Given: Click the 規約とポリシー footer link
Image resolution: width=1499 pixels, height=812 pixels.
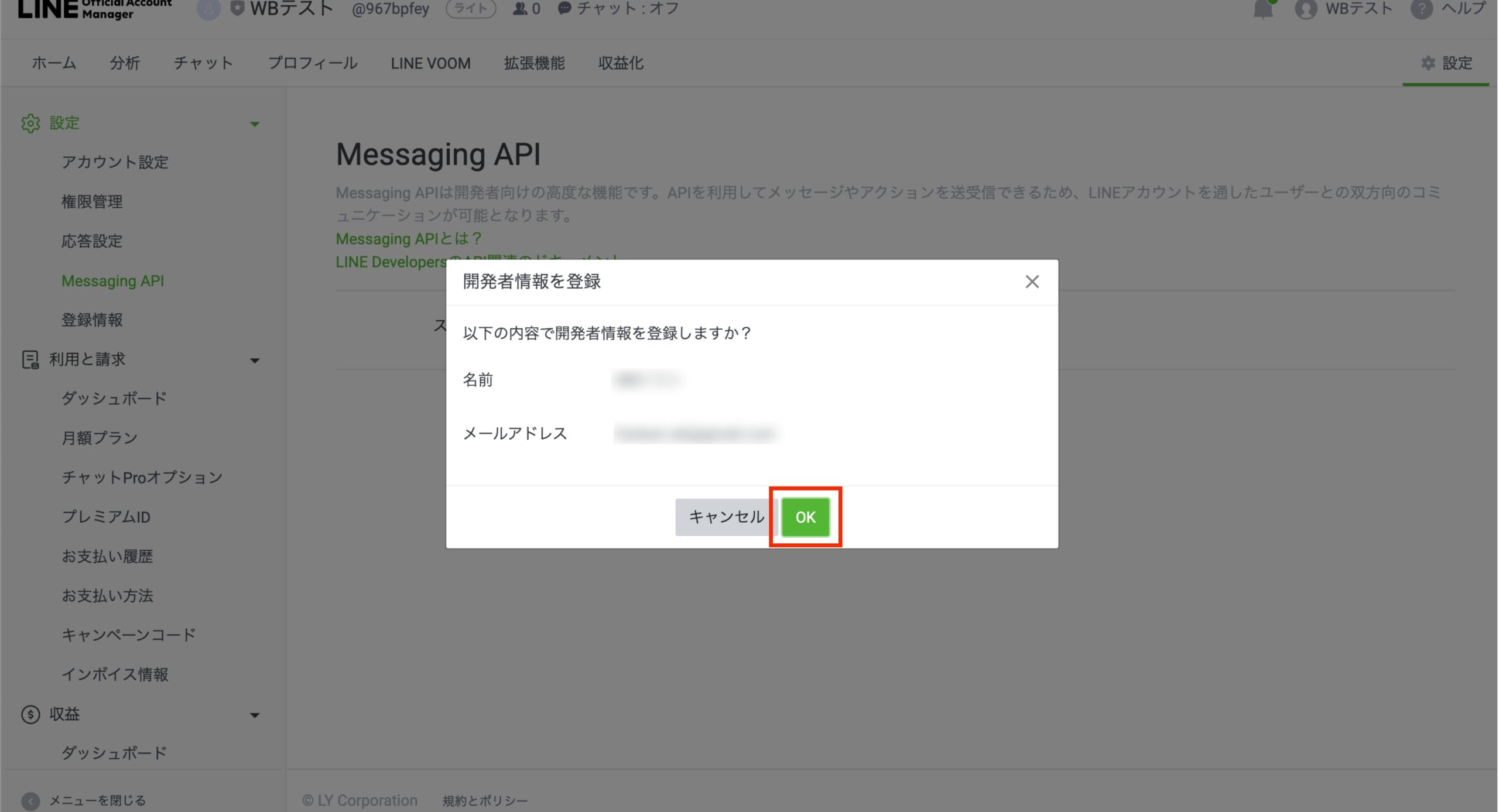Looking at the screenshot, I should [485, 801].
